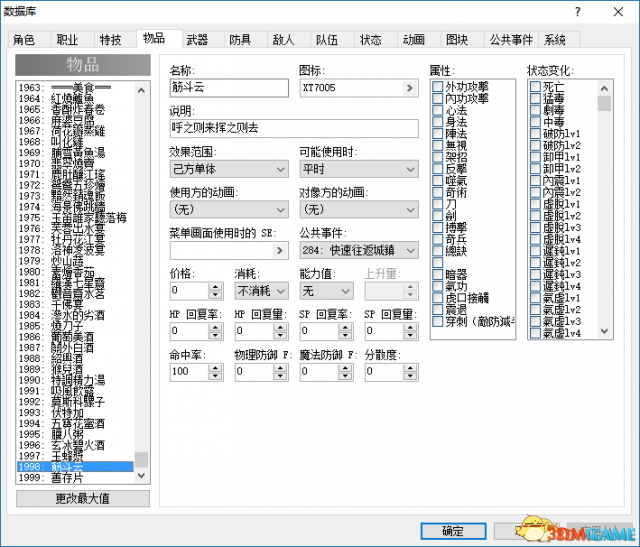Click the 说明 description text field

tap(294, 128)
